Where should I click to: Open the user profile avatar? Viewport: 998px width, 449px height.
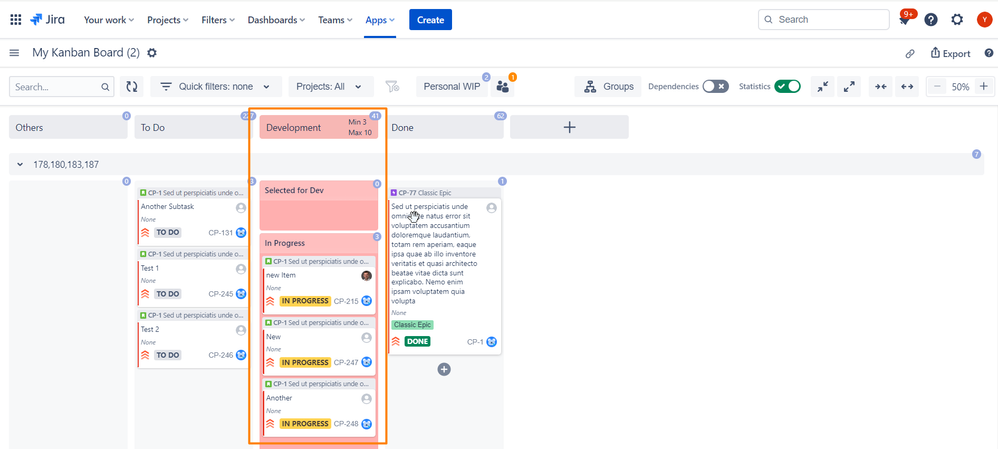coord(983,20)
